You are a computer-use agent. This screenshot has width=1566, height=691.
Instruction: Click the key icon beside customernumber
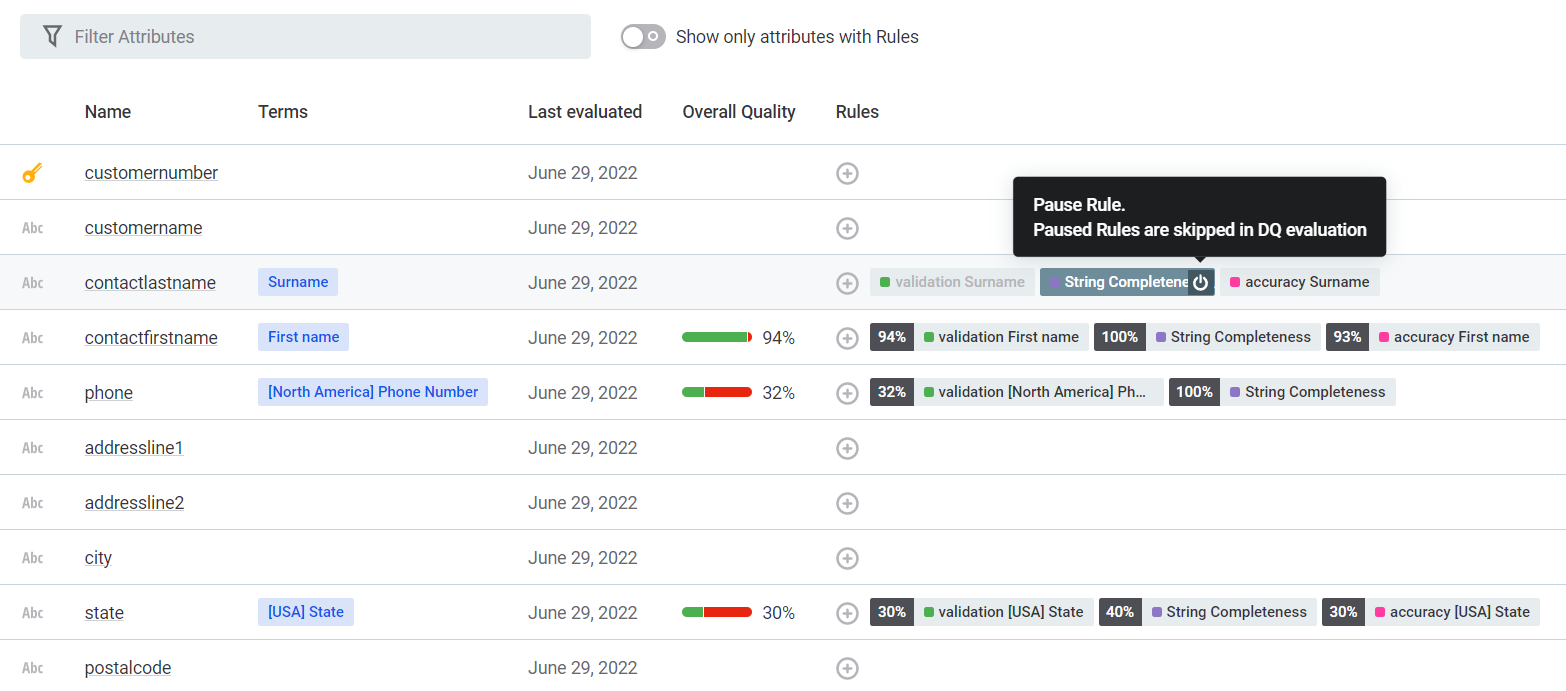pos(32,174)
